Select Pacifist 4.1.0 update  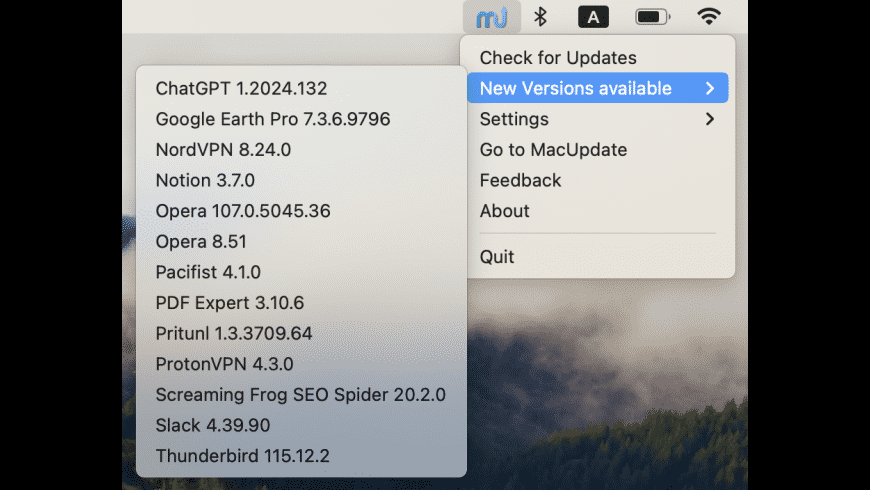coord(301,272)
